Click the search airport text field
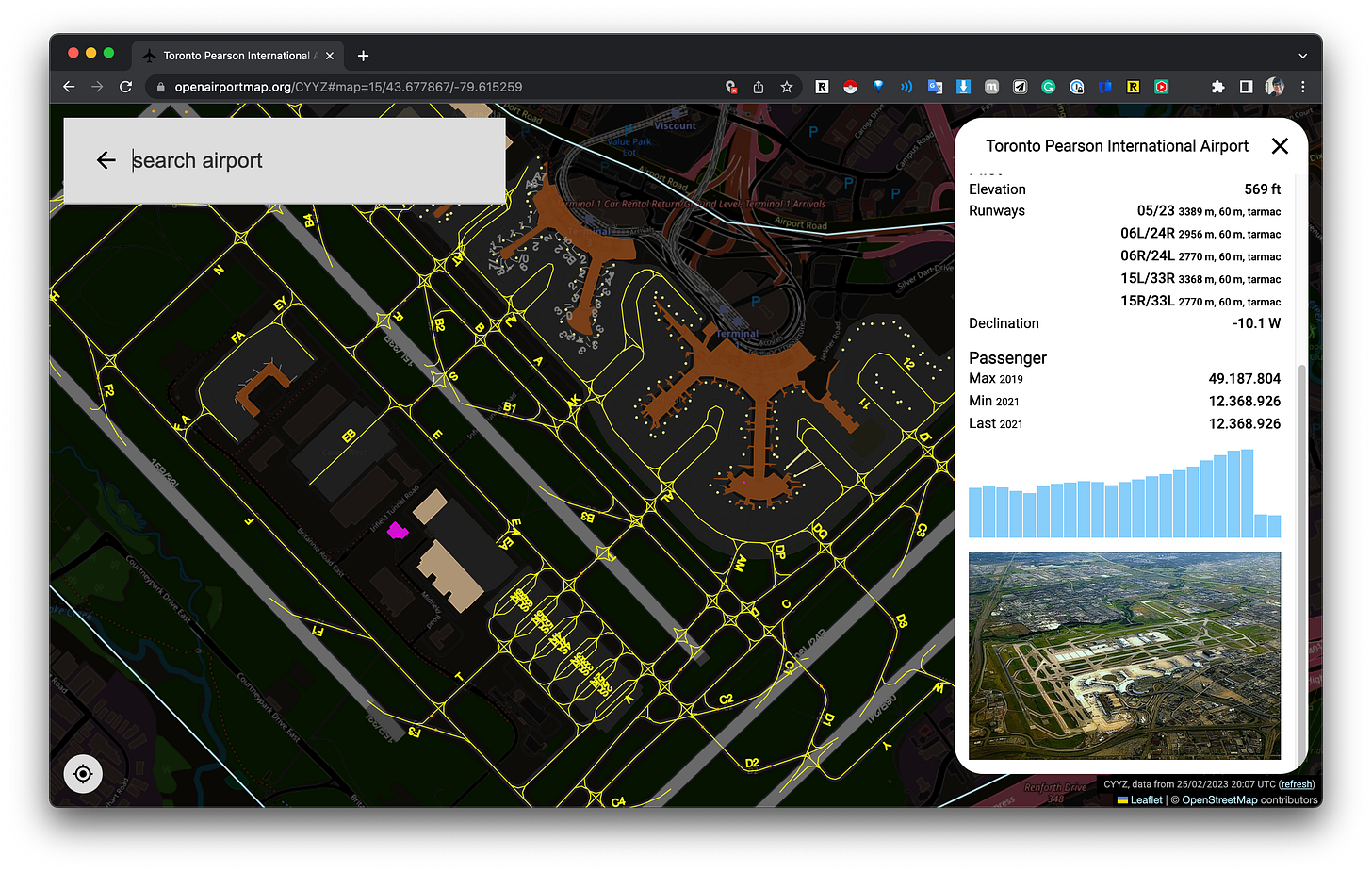The image size is (1372, 873). (311, 160)
